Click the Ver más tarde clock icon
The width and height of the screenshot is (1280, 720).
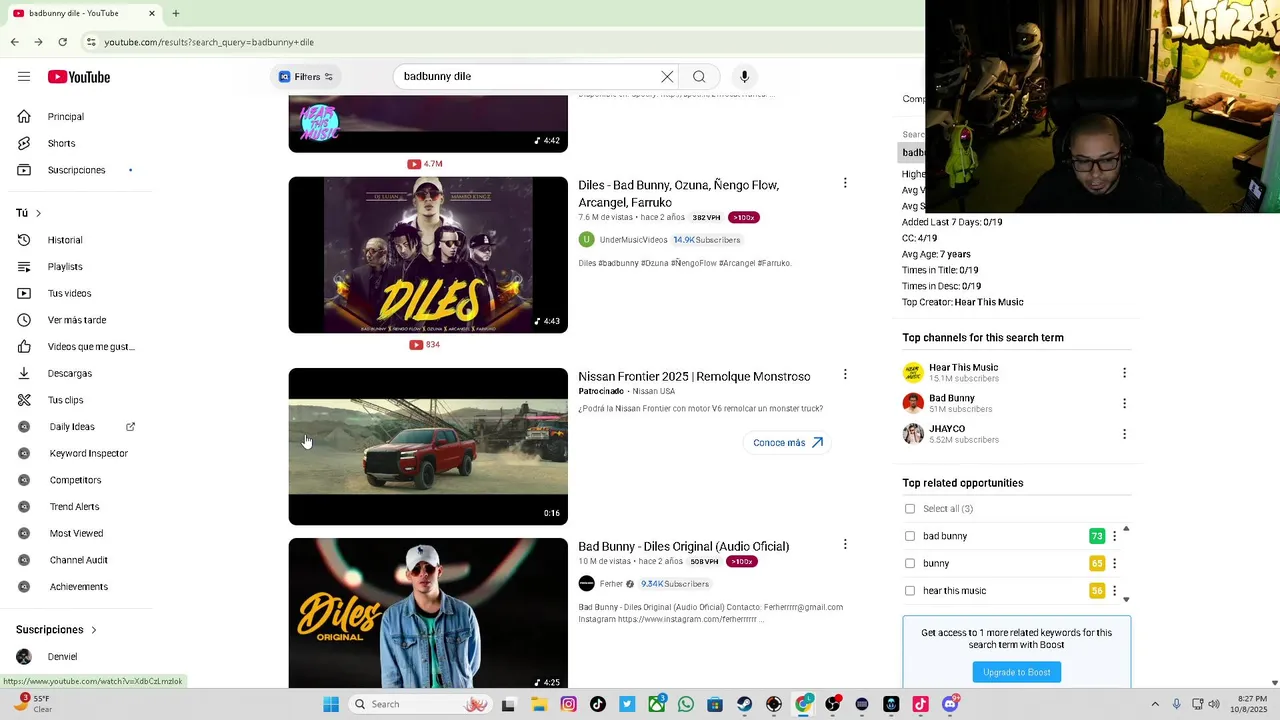(x=24, y=320)
